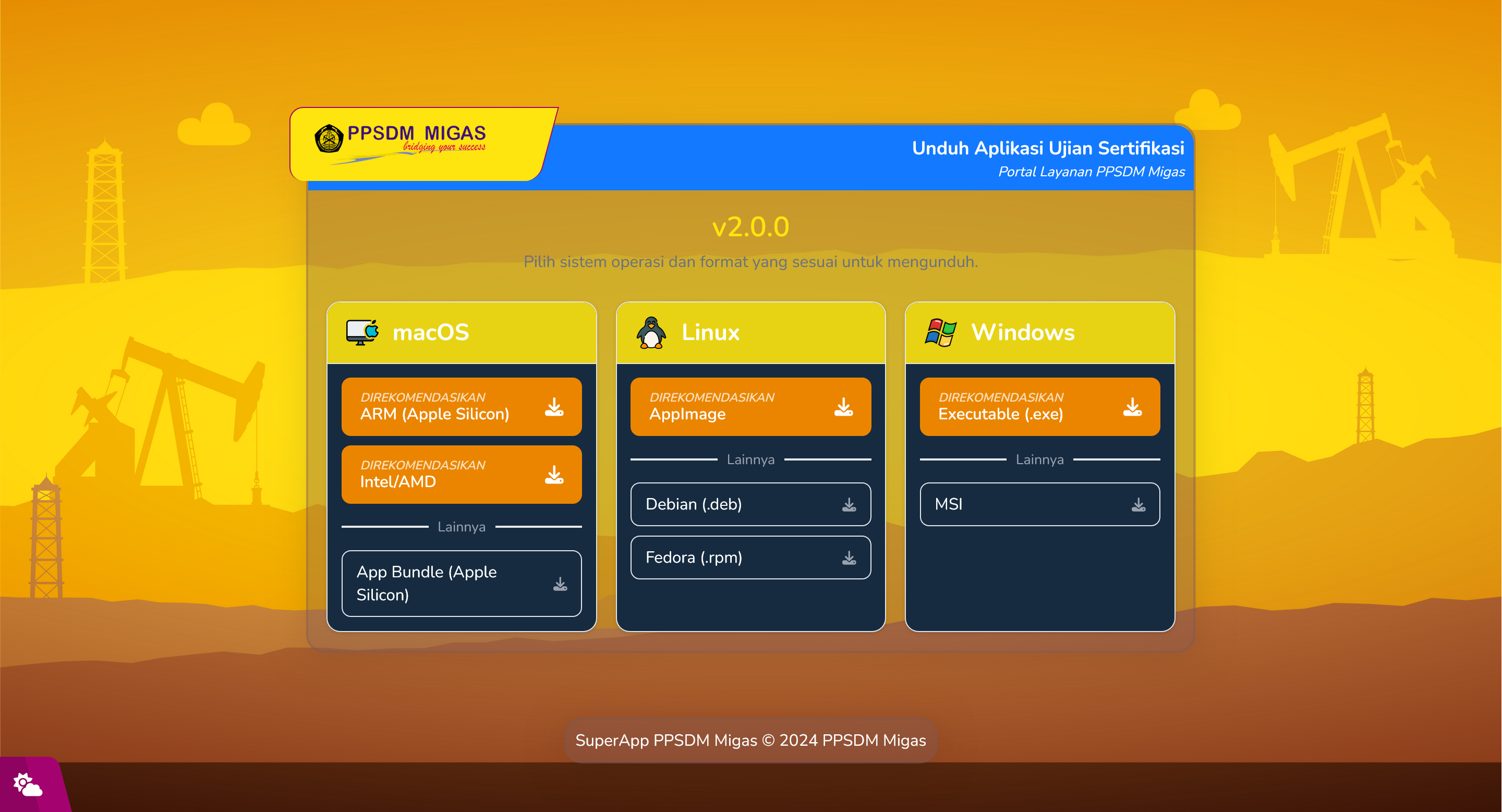The height and width of the screenshot is (812, 1502).
Task: Click download icon for App Bundle
Action: click(x=560, y=584)
